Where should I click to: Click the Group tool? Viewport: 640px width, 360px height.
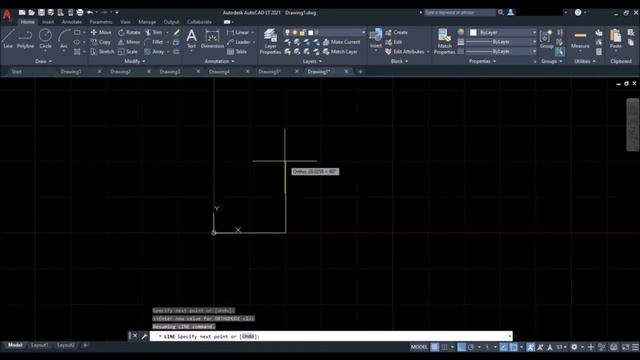click(547, 39)
